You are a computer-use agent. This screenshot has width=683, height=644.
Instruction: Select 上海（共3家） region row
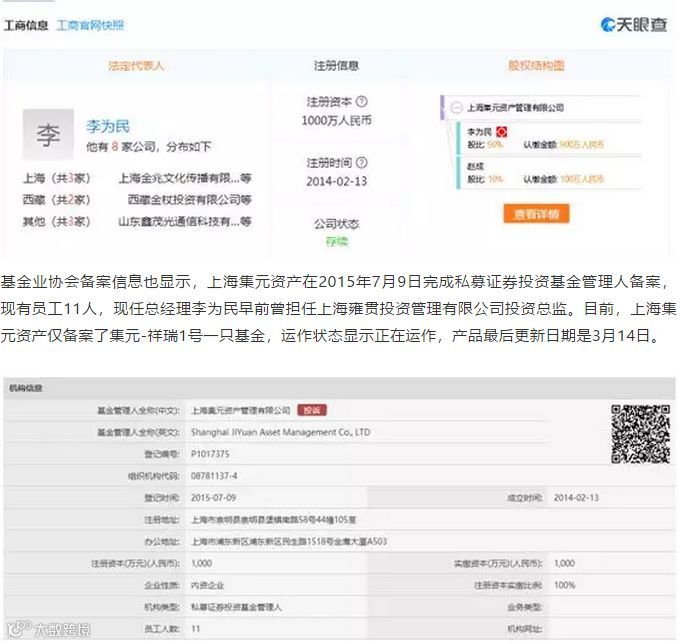click(x=57, y=178)
